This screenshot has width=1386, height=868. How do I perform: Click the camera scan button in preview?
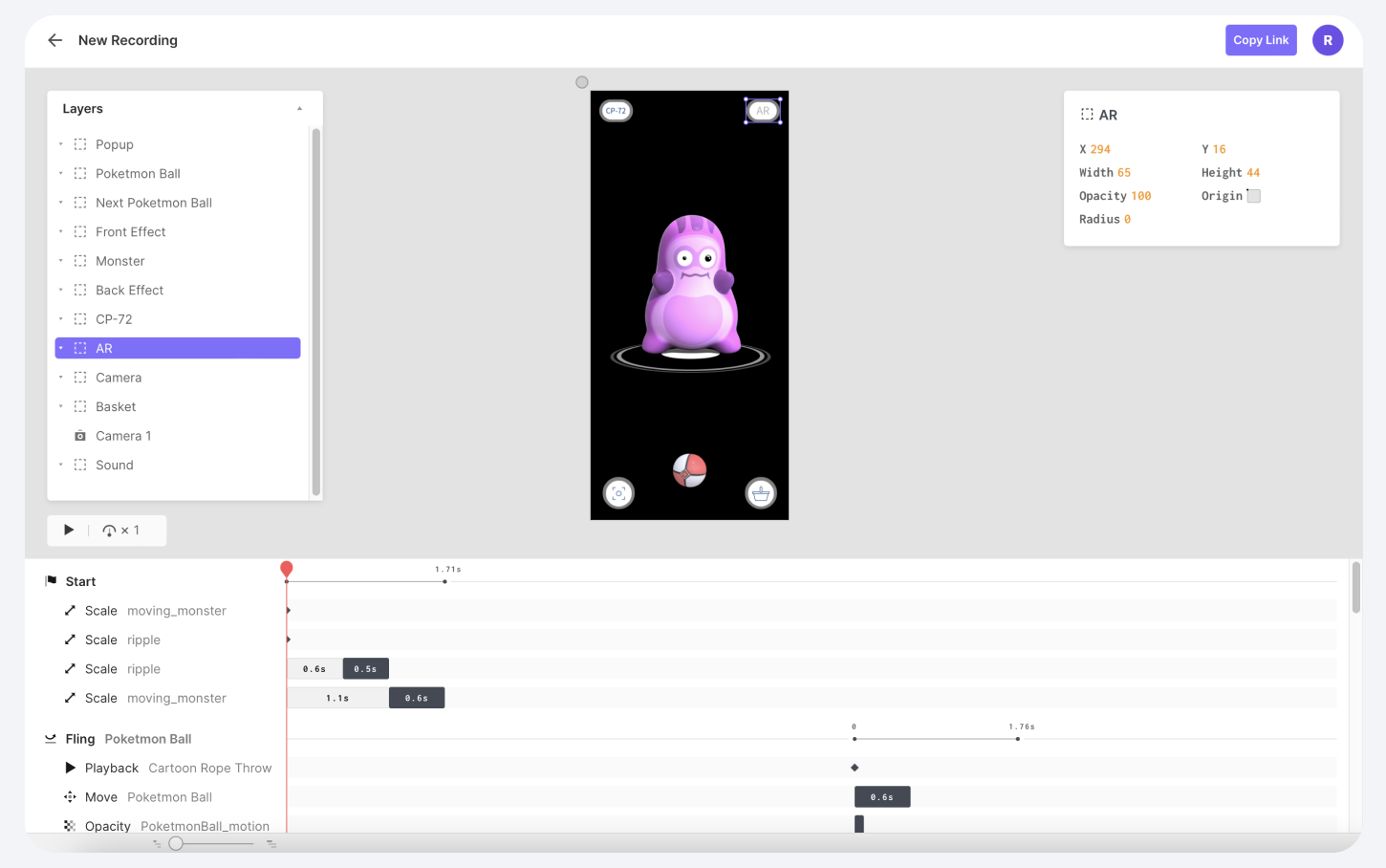click(x=618, y=493)
